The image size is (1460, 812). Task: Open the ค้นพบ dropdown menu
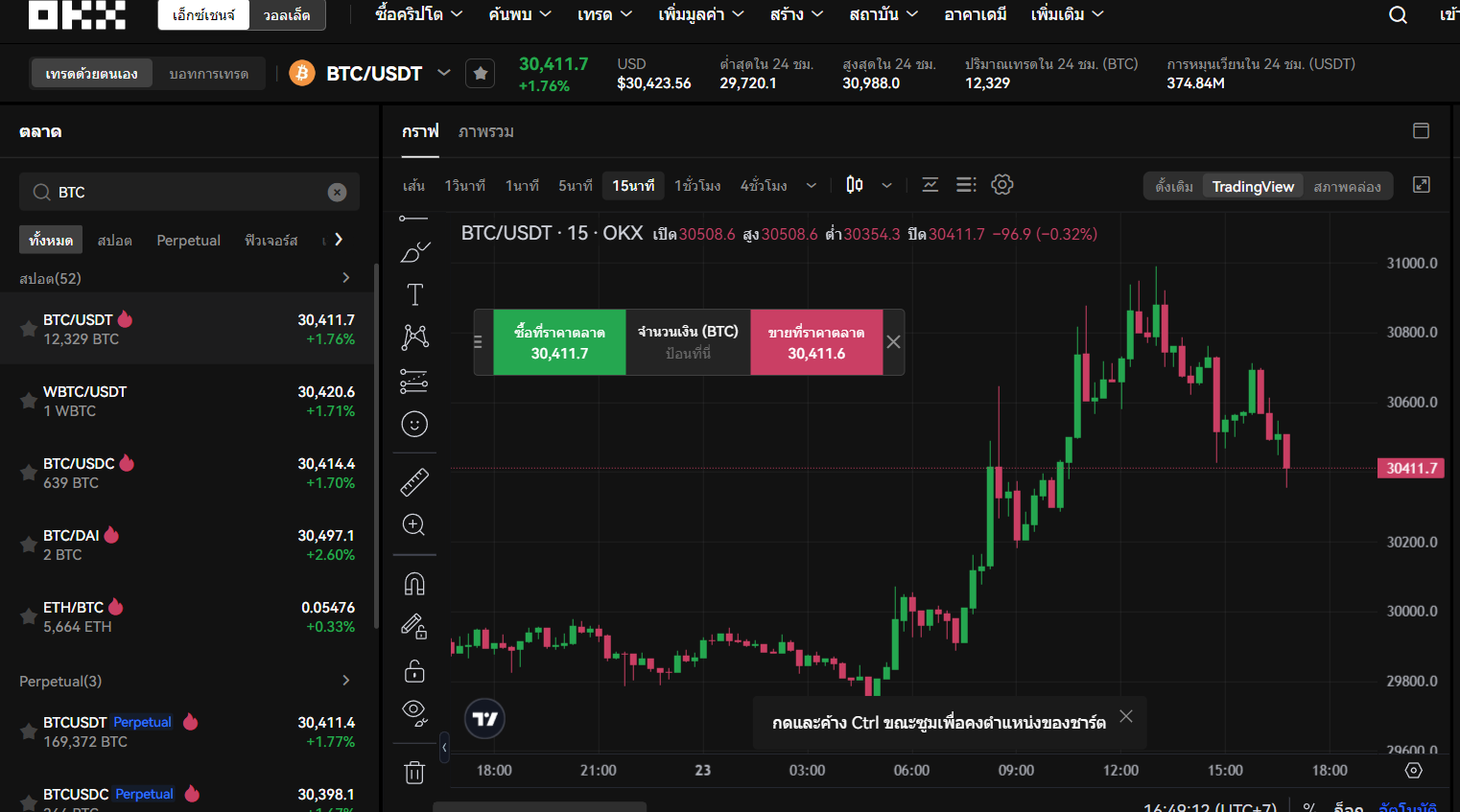(520, 14)
